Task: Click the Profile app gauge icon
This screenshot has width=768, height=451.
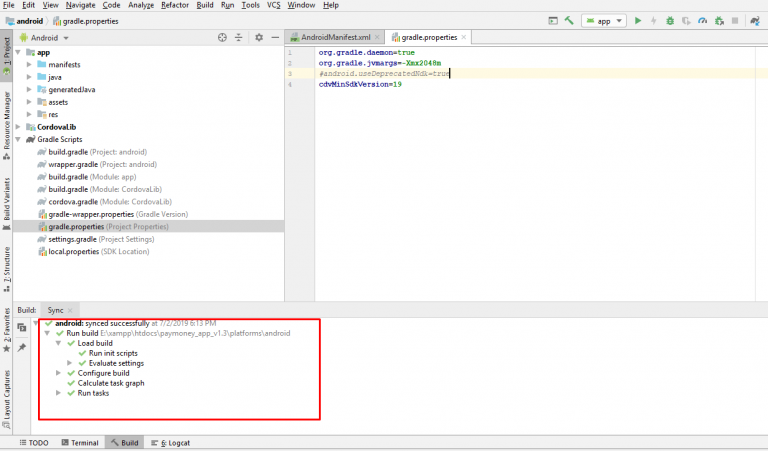Action: point(702,20)
